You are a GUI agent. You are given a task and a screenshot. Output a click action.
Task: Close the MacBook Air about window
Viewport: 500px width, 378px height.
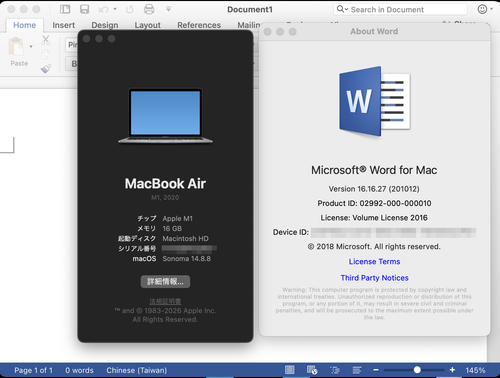click(x=86, y=39)
